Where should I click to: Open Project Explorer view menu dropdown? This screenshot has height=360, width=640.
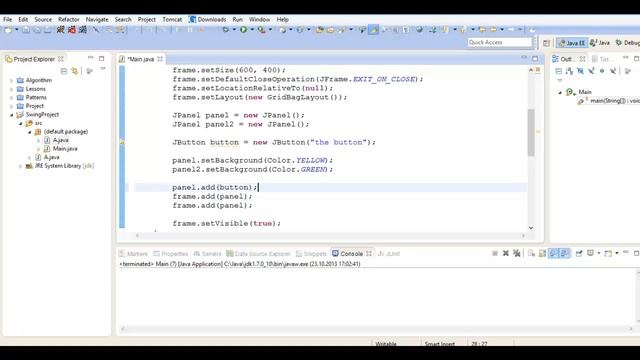coord(102,69)
